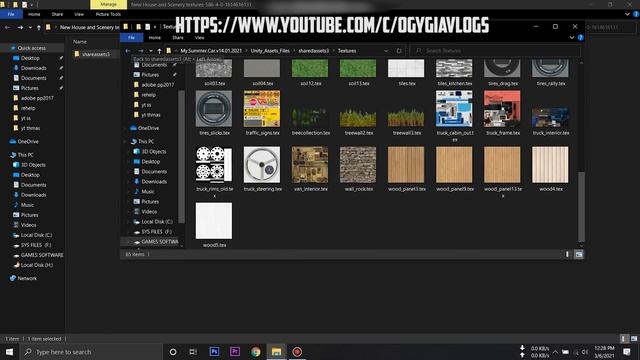Launch Photoshop from the taskbar
Image resolution: width=640 pixels, height=360 pixels.
tap(214, 352)
